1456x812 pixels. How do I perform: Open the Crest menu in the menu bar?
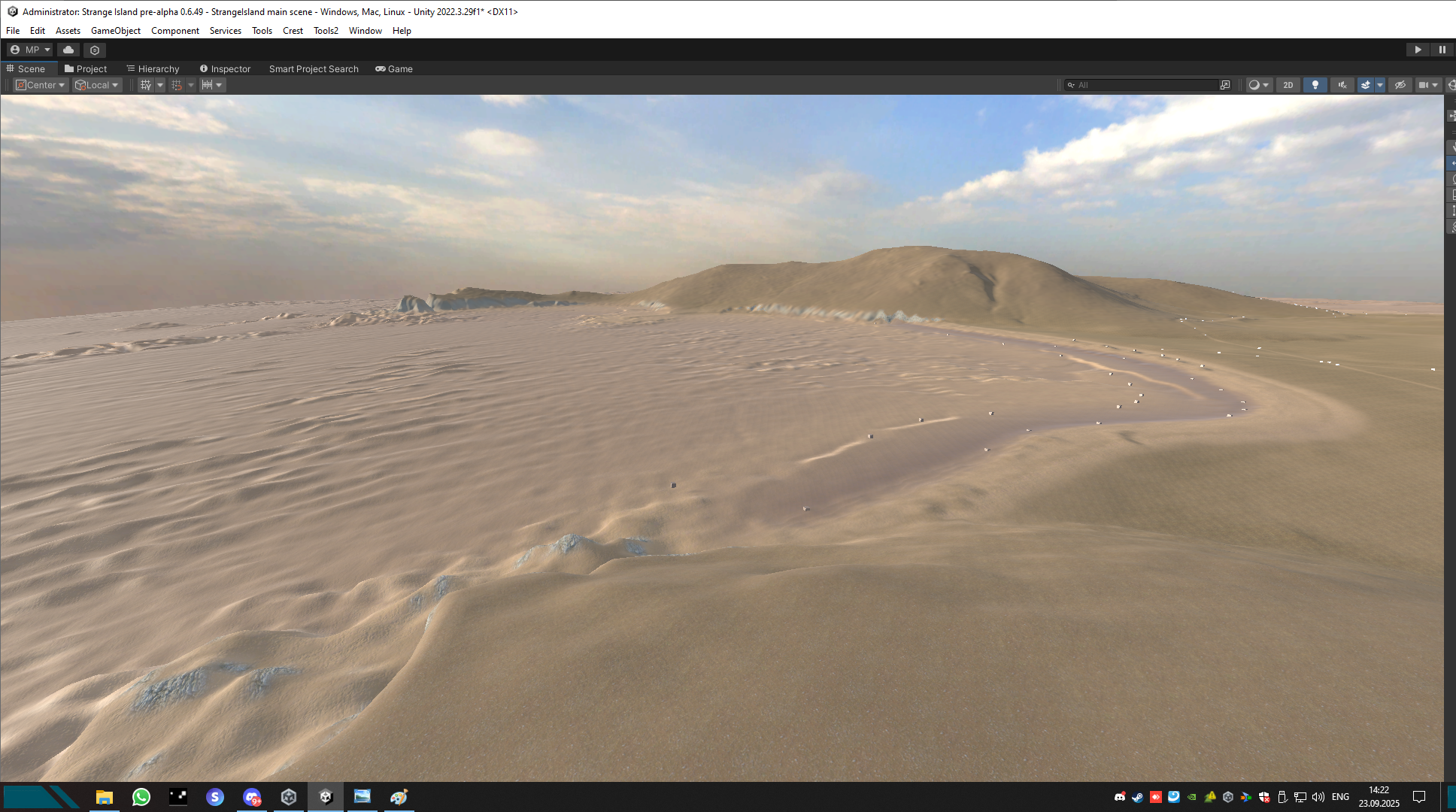click(293, 31)
